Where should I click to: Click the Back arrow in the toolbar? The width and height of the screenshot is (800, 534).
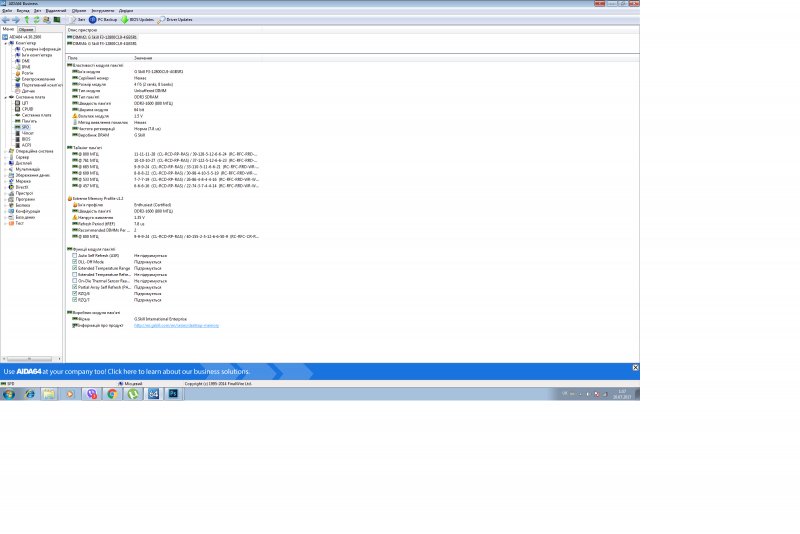pos(7,19)
